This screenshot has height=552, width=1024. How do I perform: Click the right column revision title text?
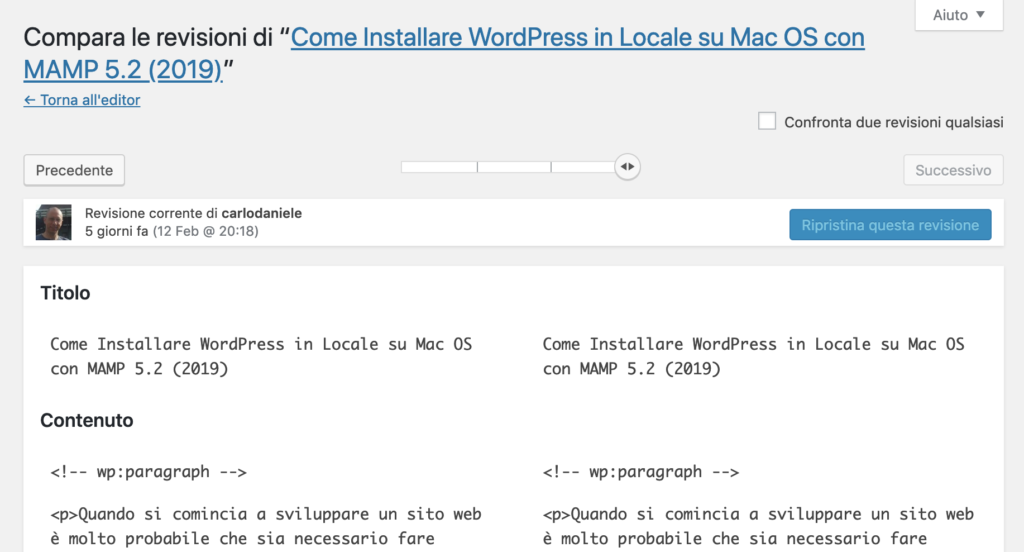[754, 356]
